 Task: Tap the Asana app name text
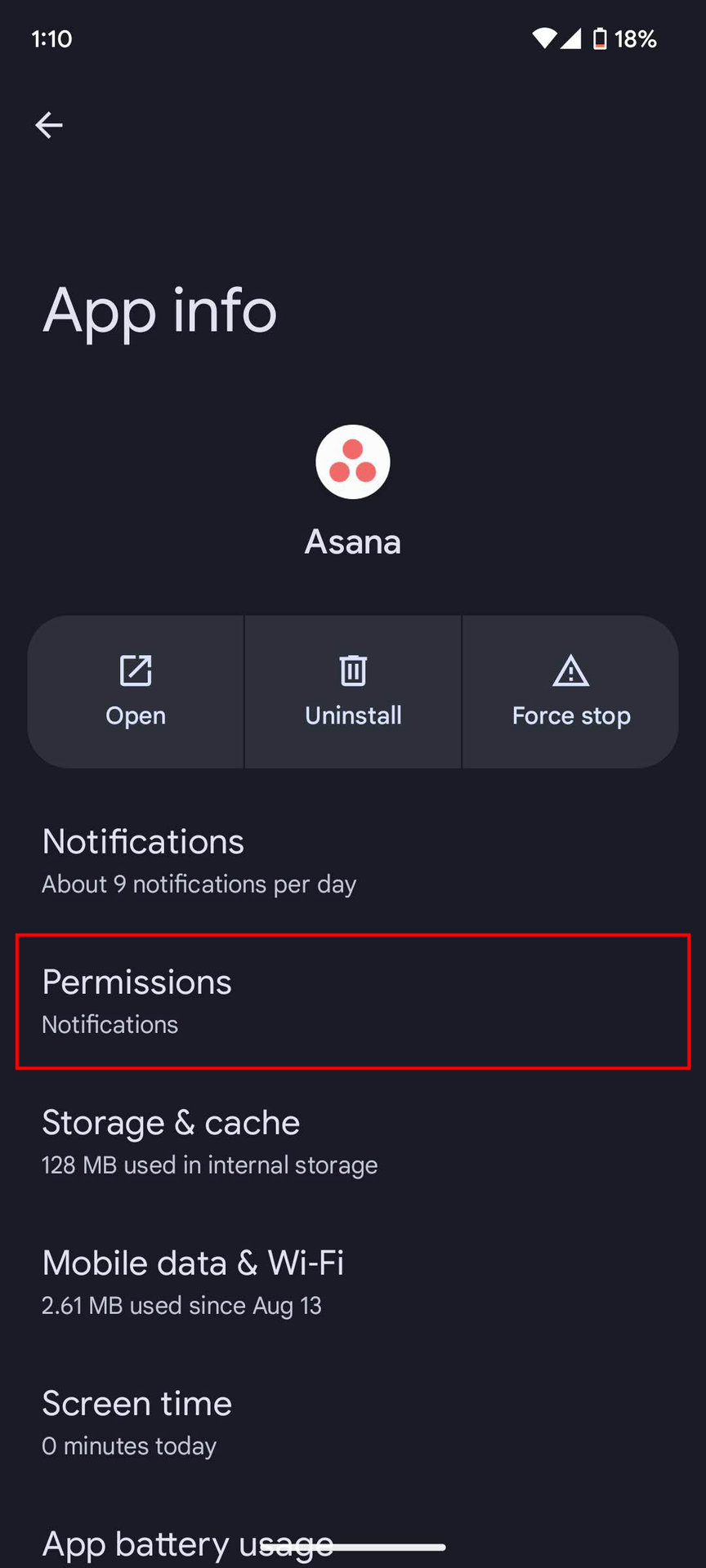click(x=353, y=542)
